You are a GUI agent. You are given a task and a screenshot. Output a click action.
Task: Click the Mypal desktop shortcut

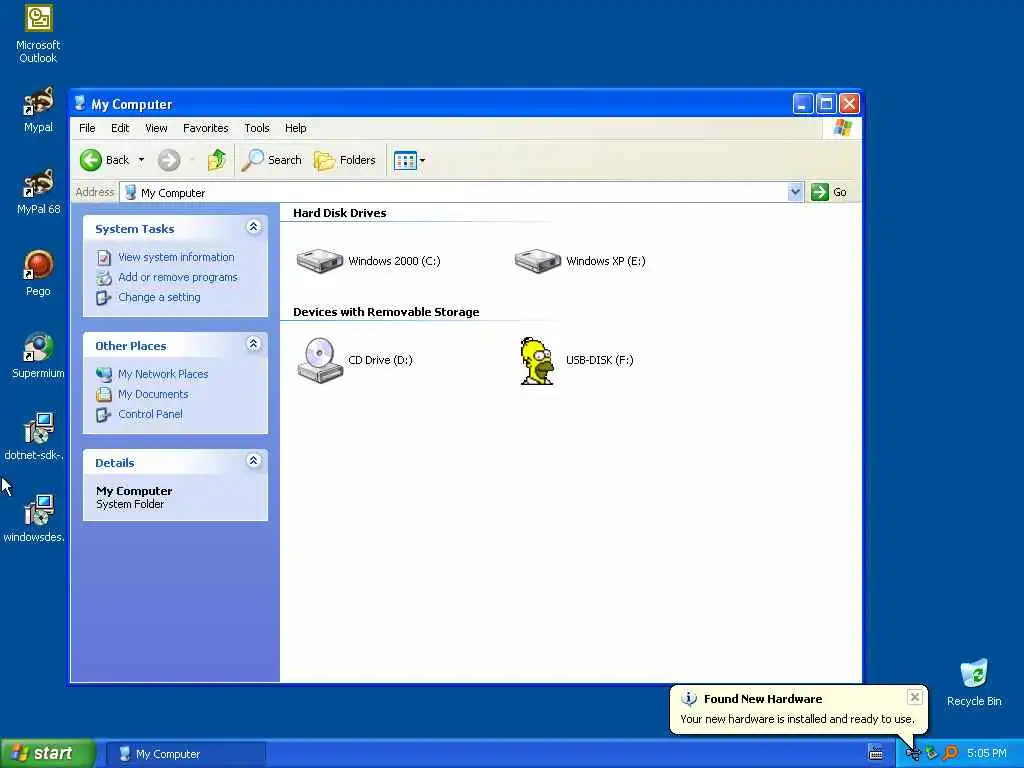point(38,110)
